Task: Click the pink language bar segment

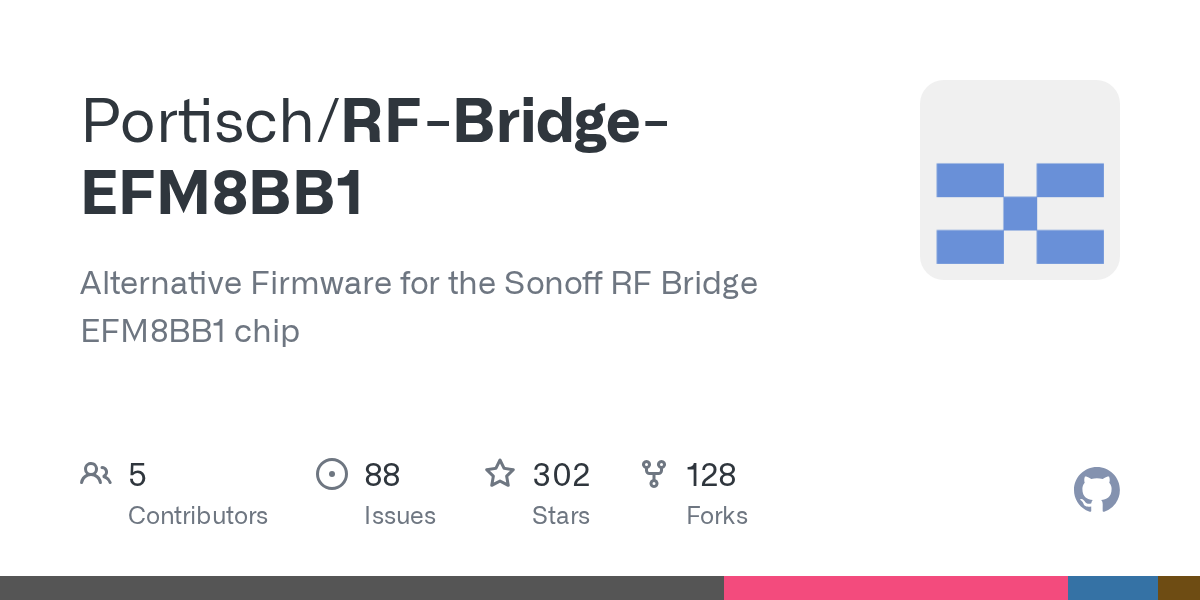Action: [x=895, y=588]
